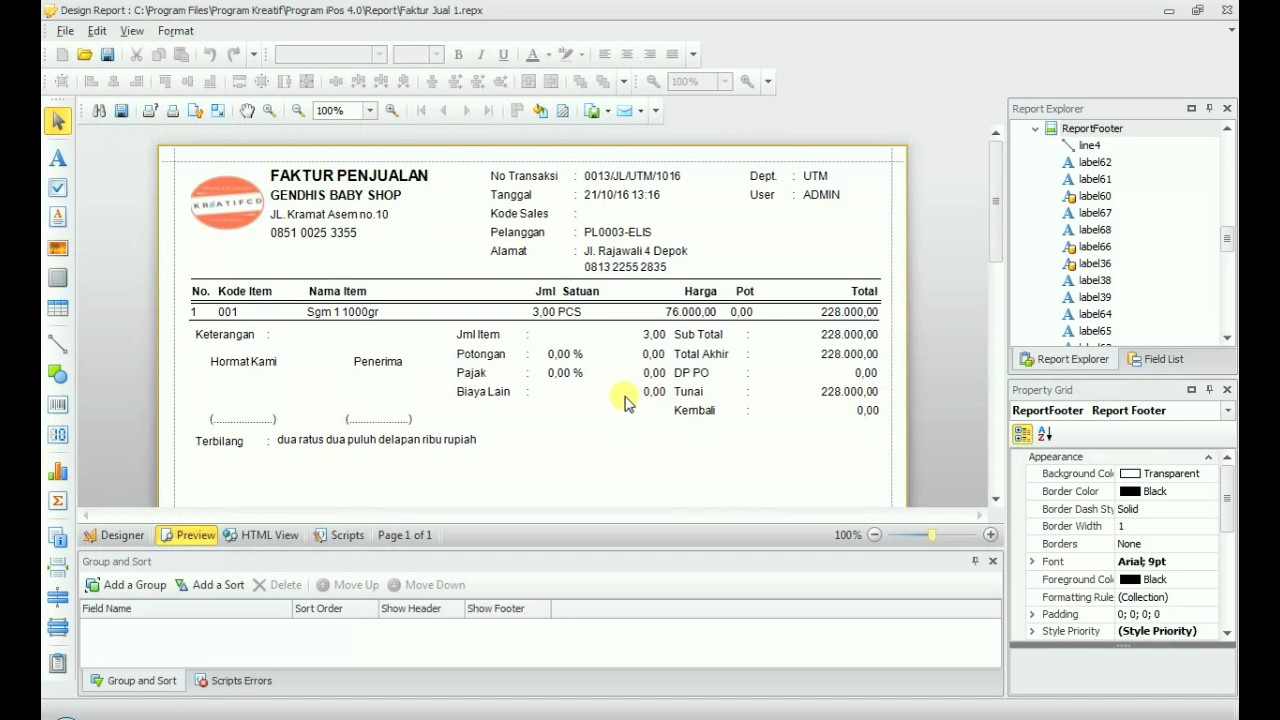
Task: Open the ReportFooter object selector dropdown
Action: tap(1227, 411)
